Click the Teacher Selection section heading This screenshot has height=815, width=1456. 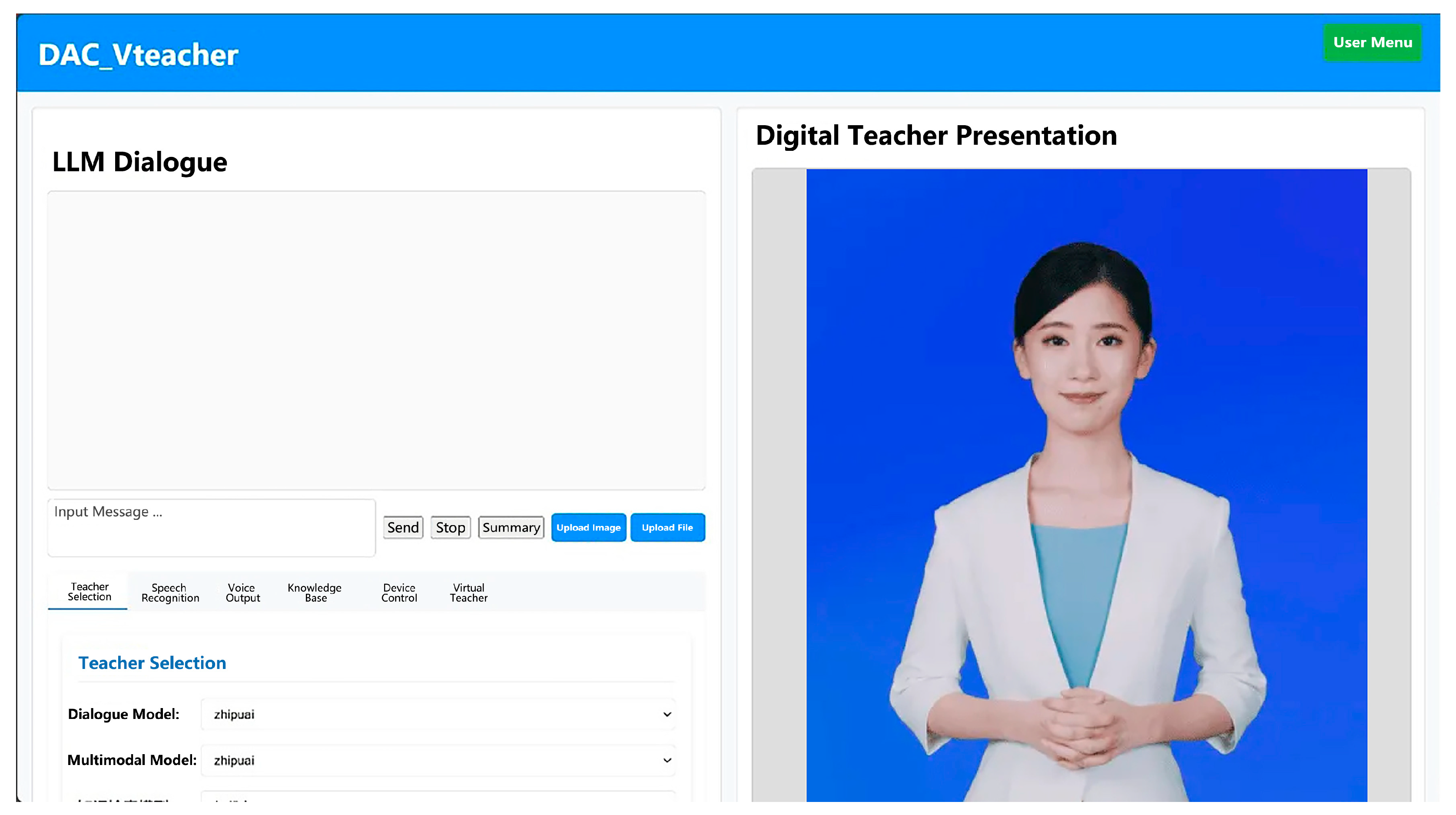[152, 663]
